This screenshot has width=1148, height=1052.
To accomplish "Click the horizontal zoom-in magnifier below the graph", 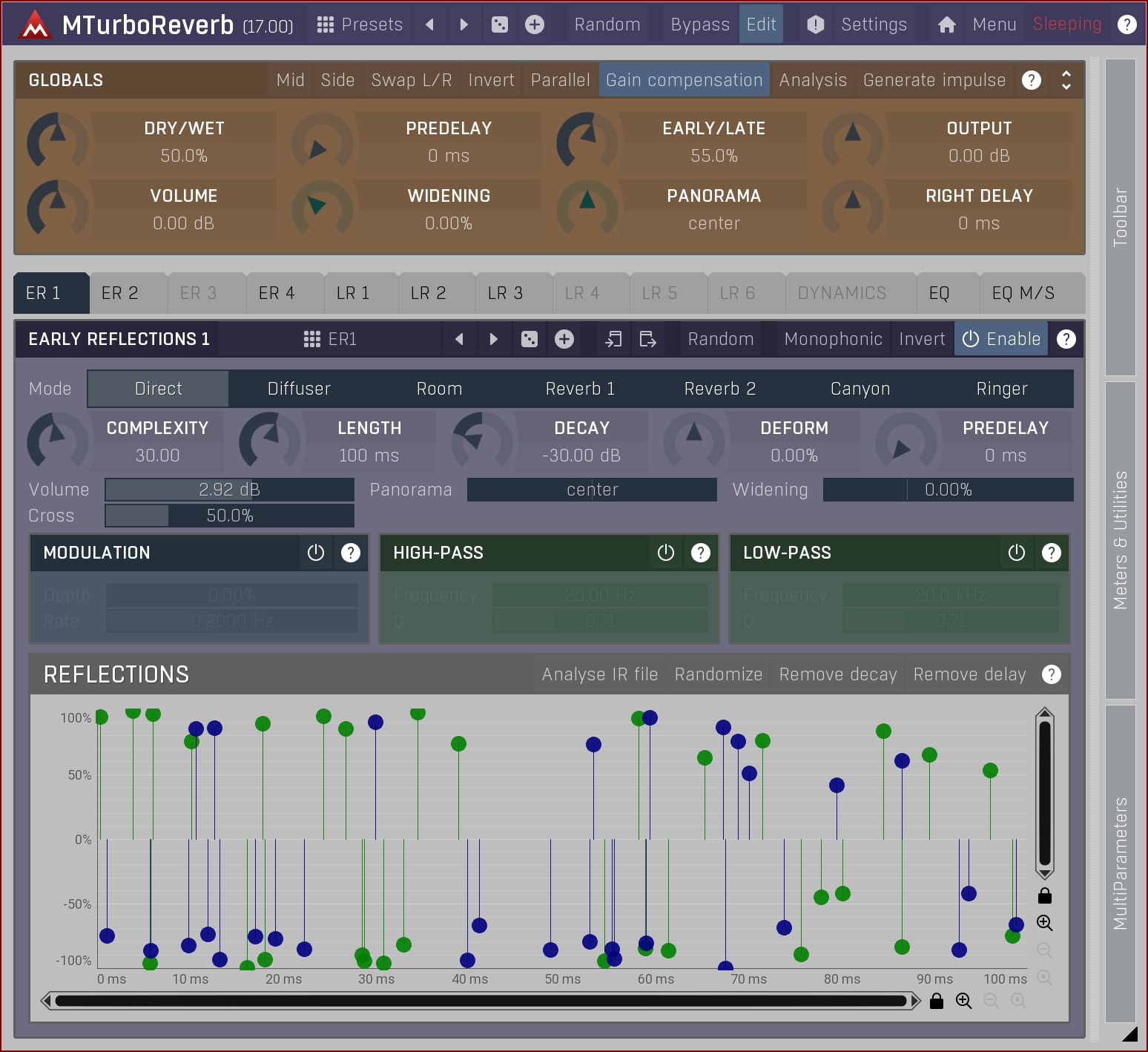I will coord(963,1001).
